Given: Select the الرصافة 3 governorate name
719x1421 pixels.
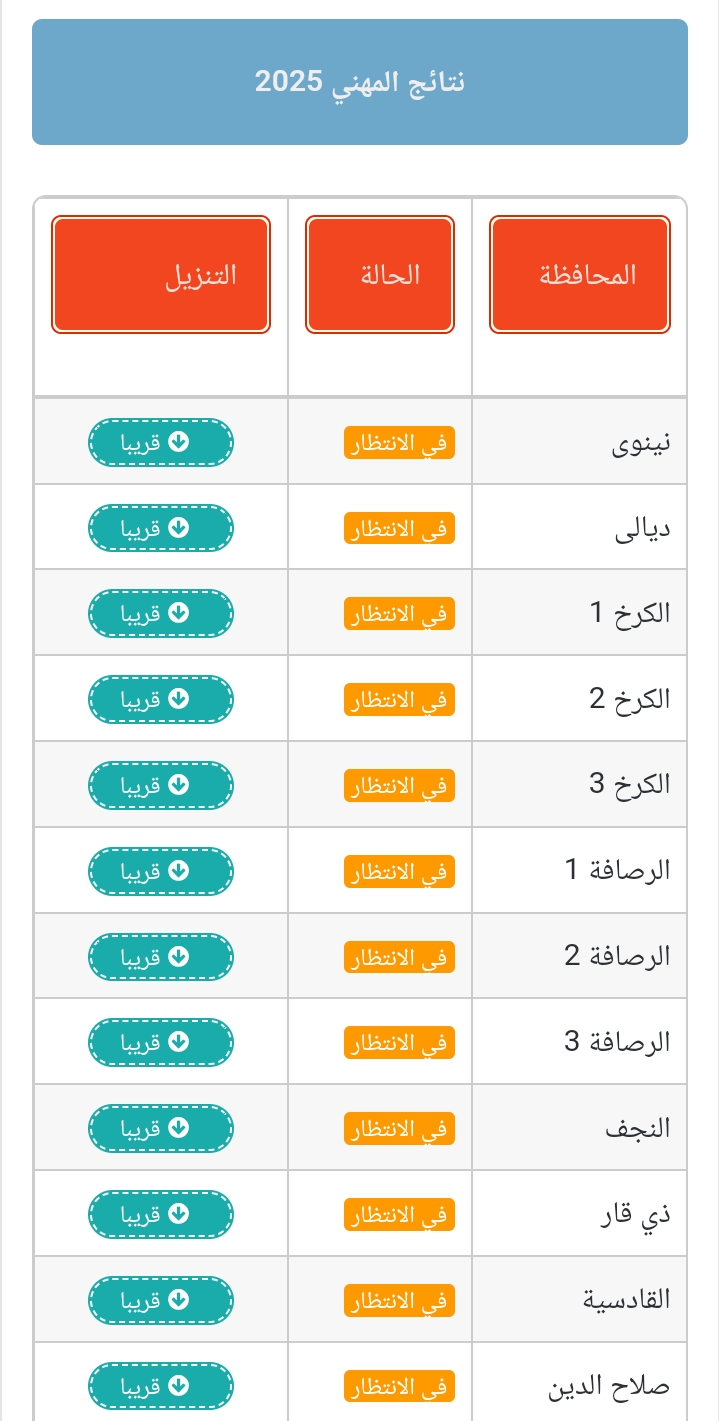Looking at the screenshot, I should 617,1042.
